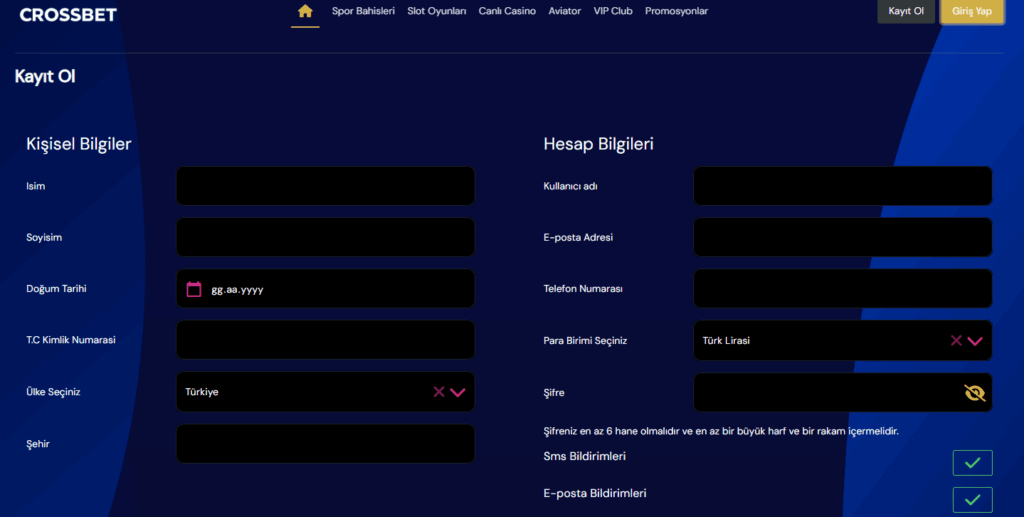The height and width of the screenshot is (517, 1024).
Task: Open the Türkiye country combo box
Action: coord(325,392)
